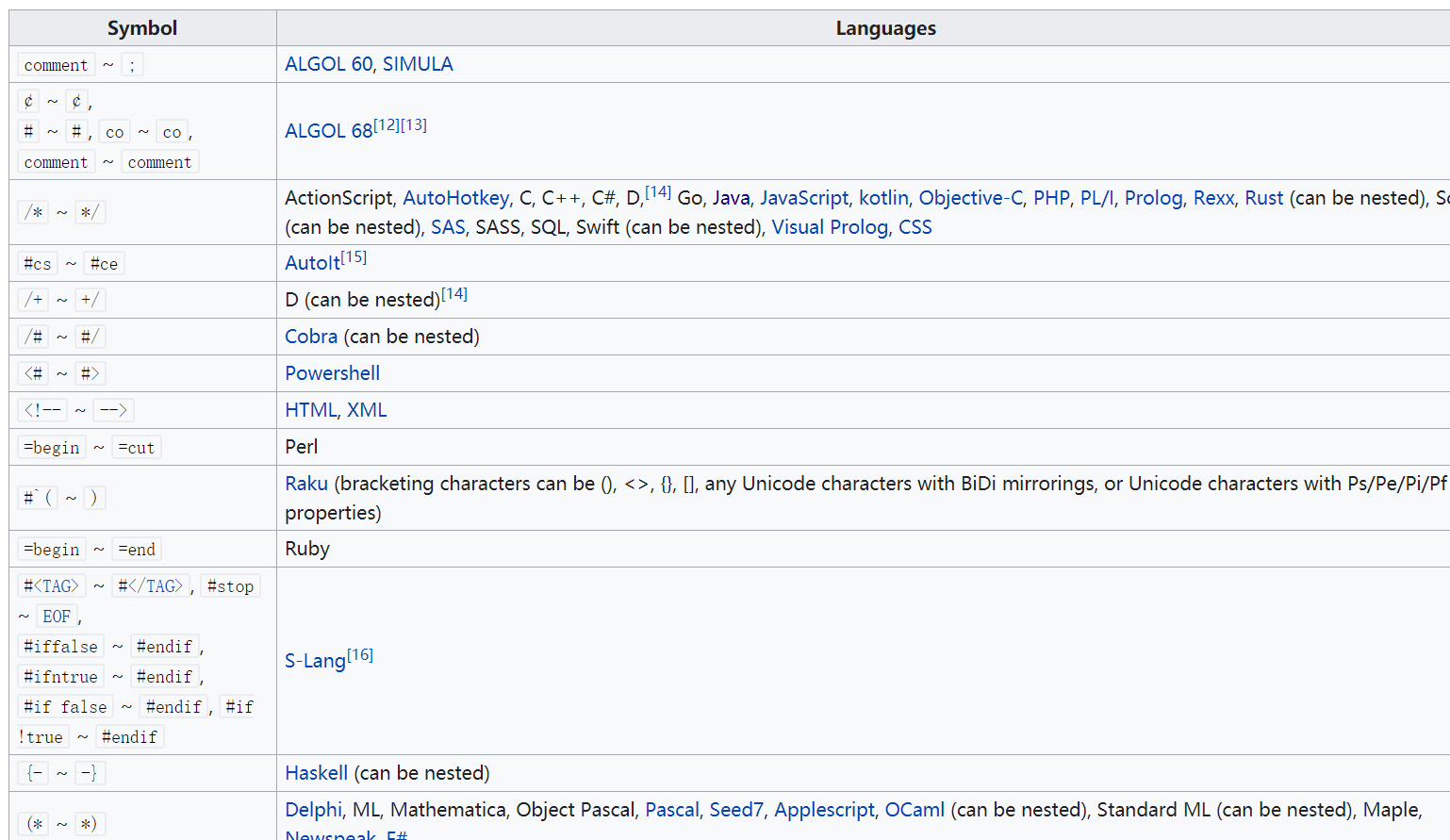
Task: Open the Rexx link
Action: coord(1214,198)
